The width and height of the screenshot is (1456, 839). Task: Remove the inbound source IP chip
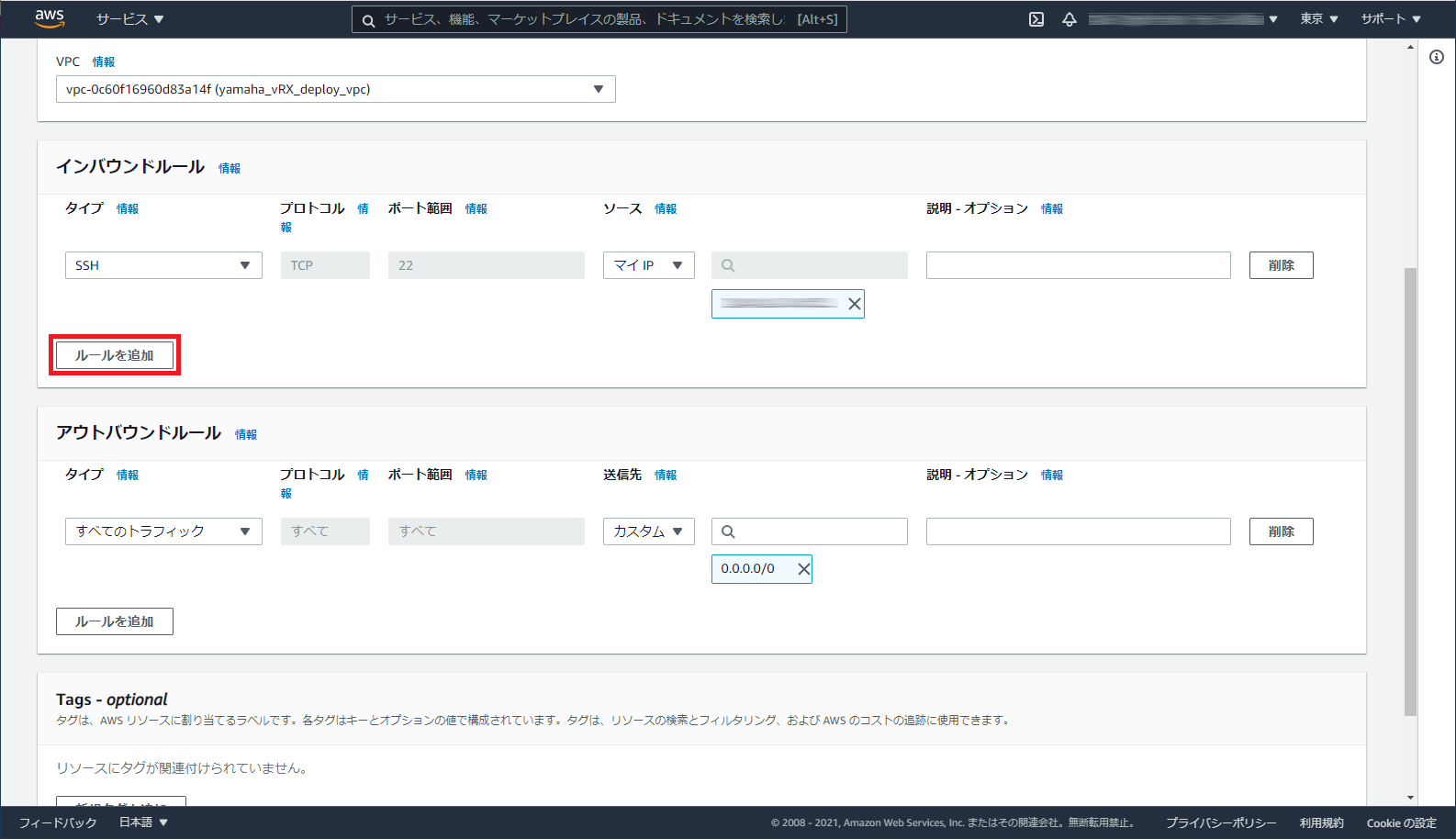[x=854, y=304]
